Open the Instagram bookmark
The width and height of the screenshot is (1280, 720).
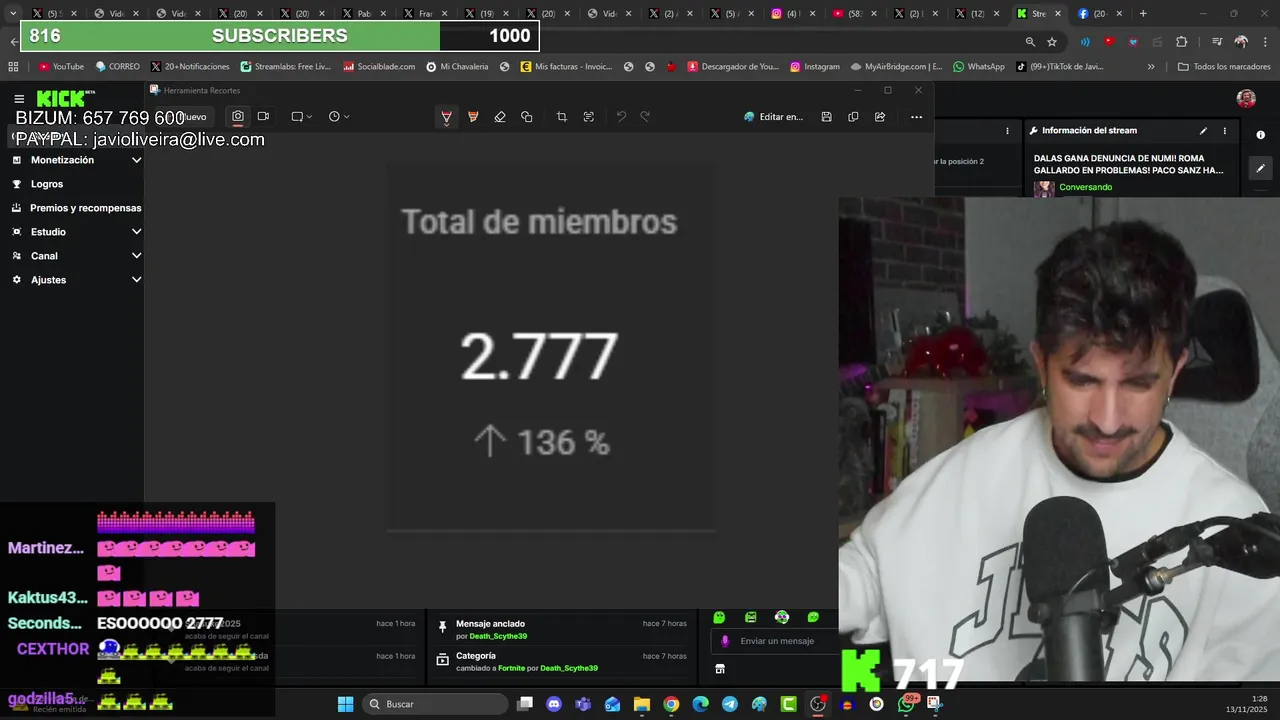pos(814,67)
